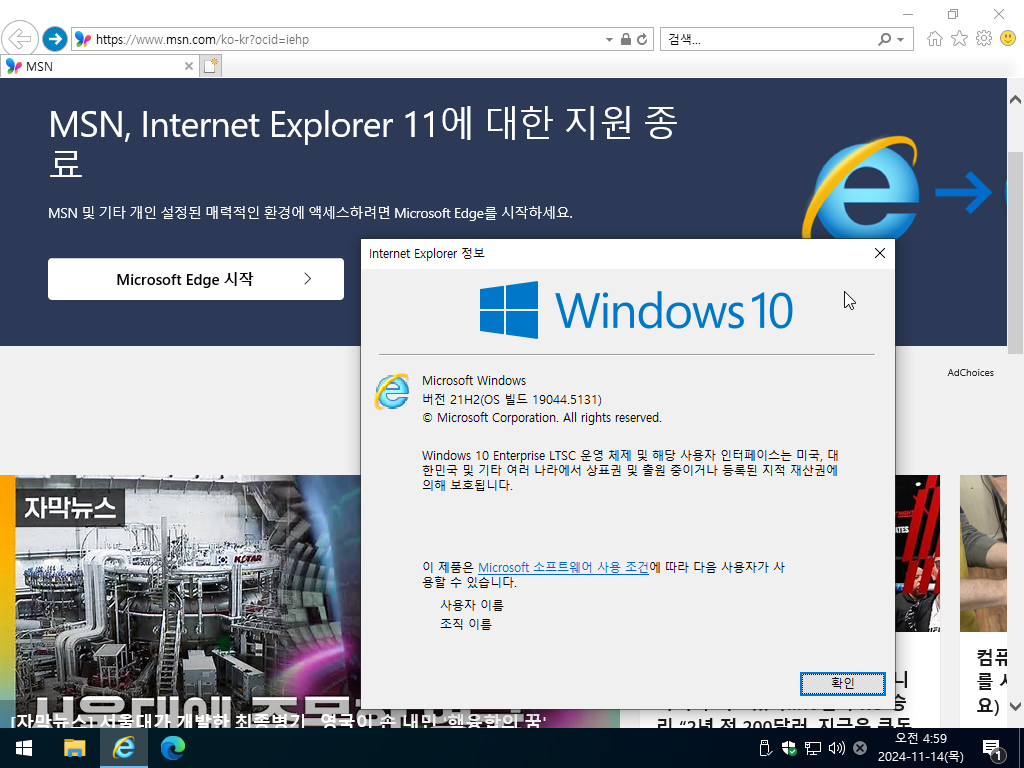
Task: Click the network tray icon
Action: (812, 748)
